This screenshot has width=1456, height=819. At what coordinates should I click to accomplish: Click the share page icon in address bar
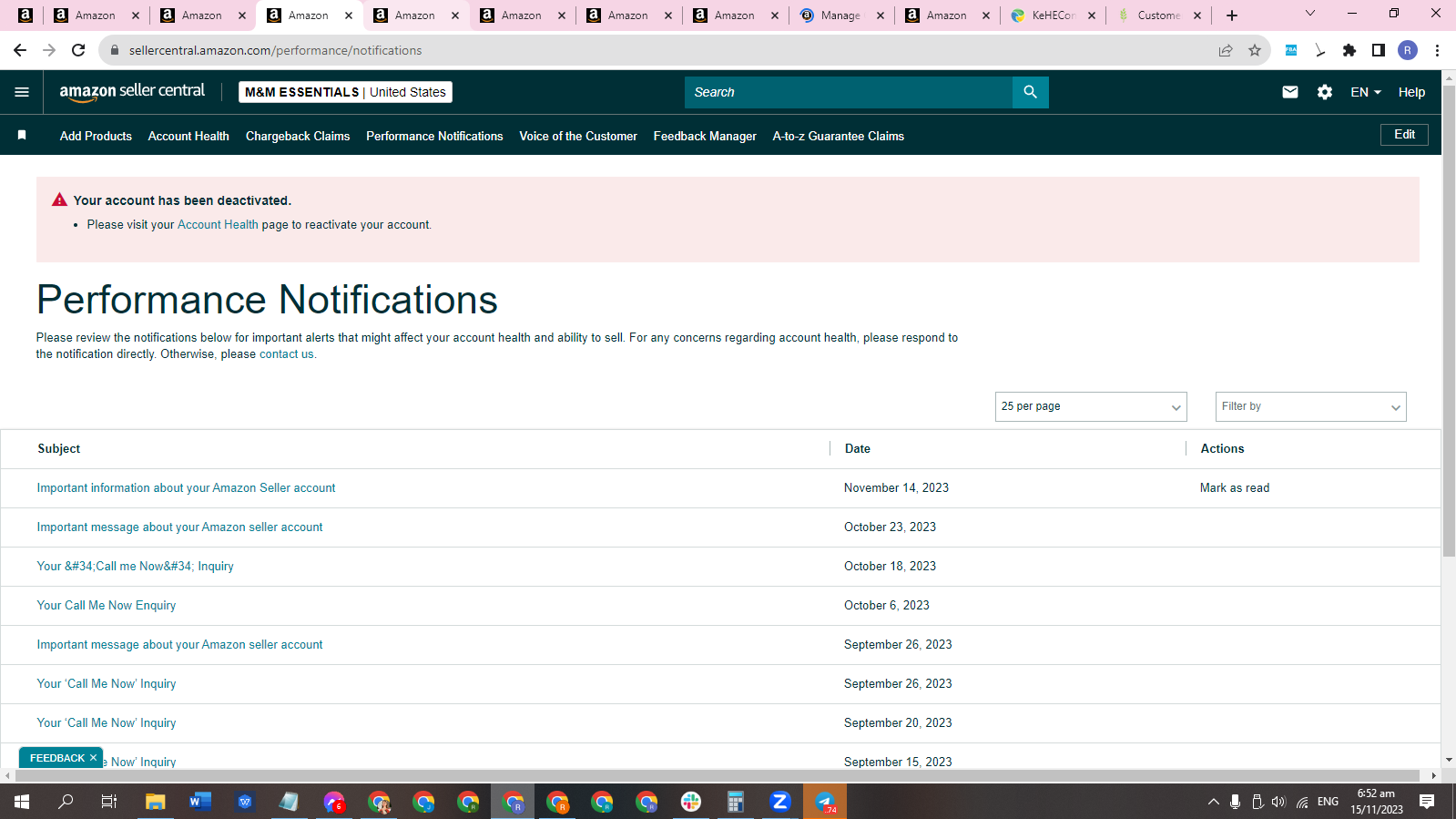[1226, 50]
